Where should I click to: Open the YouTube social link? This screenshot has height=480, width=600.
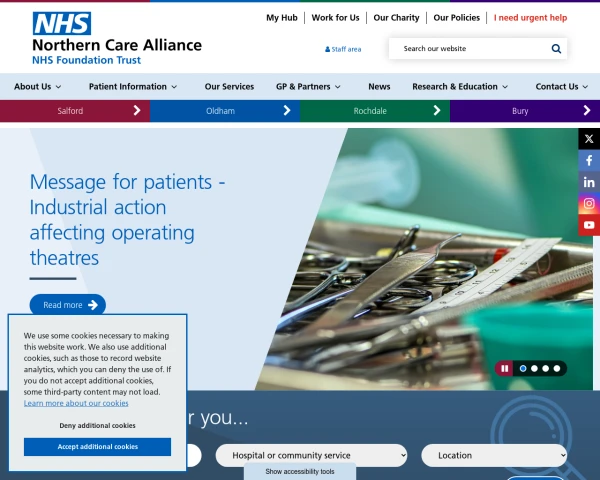click(x=589, y=225)
